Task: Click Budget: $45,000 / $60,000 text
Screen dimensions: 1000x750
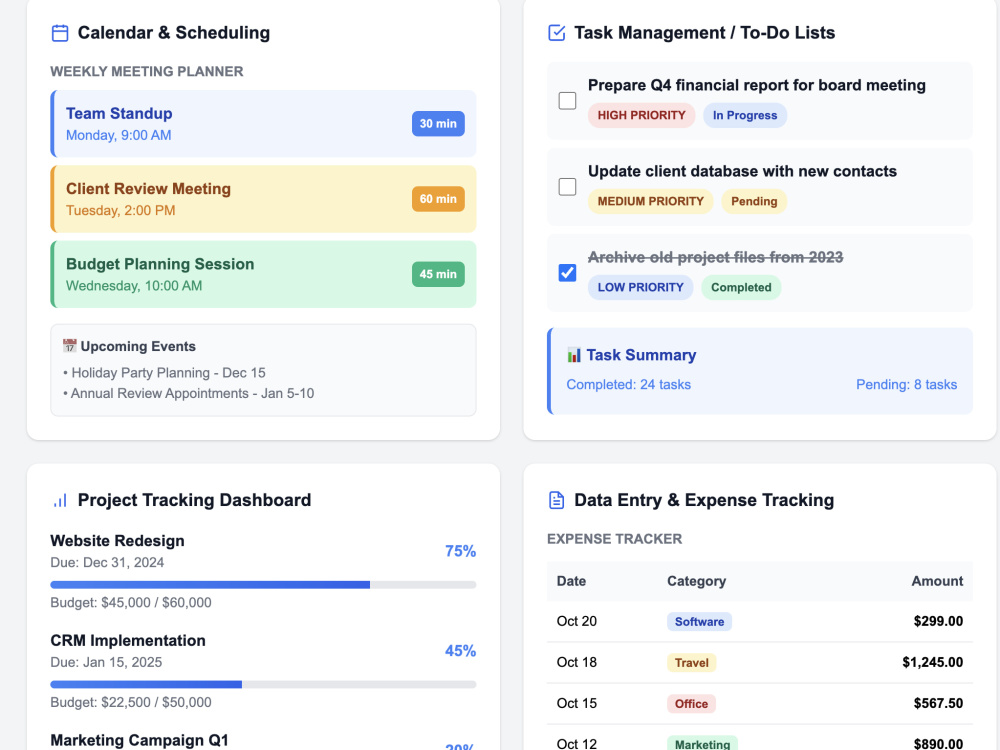Action: [x=131, y=603]
